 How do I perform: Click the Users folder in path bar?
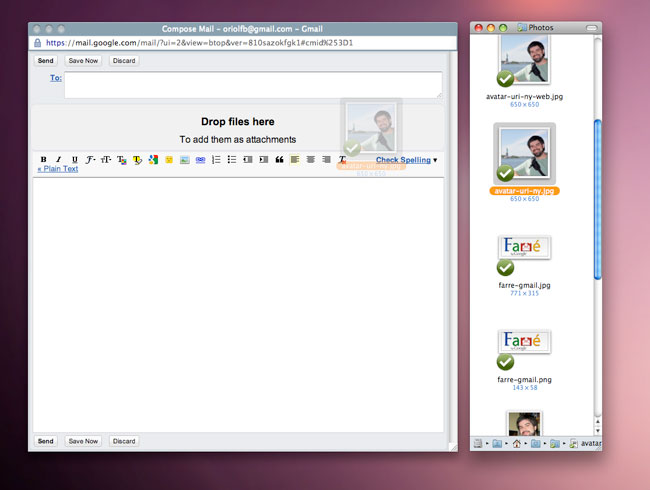(x=497, y=444)
